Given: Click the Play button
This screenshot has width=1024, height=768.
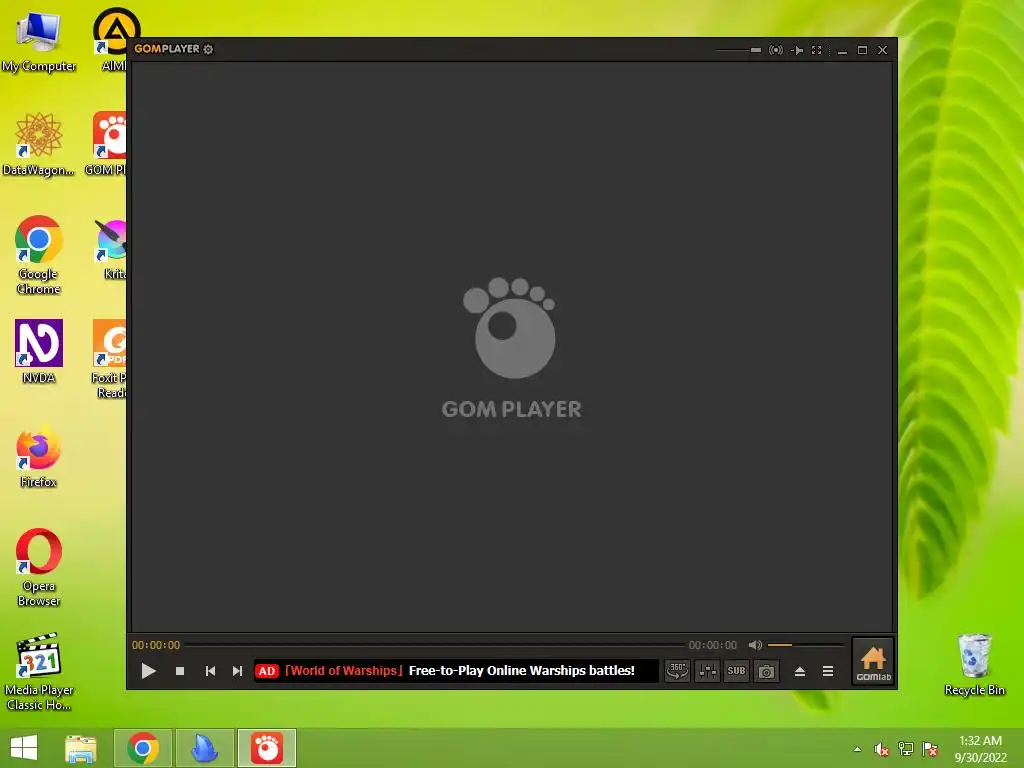Looking at the screenshot, I should tap(148, 671).
